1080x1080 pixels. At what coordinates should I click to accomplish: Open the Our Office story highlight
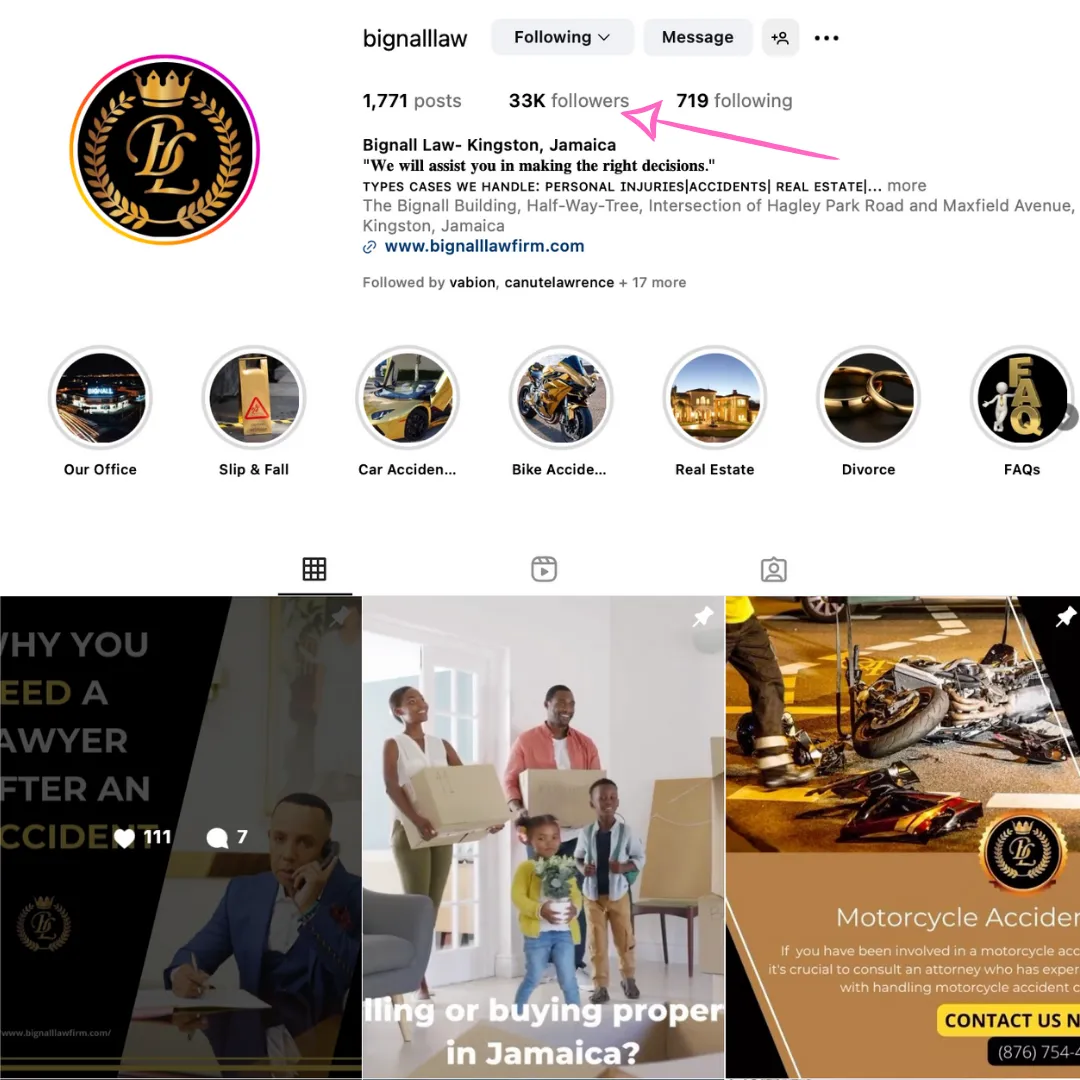[x=101, y=397]
